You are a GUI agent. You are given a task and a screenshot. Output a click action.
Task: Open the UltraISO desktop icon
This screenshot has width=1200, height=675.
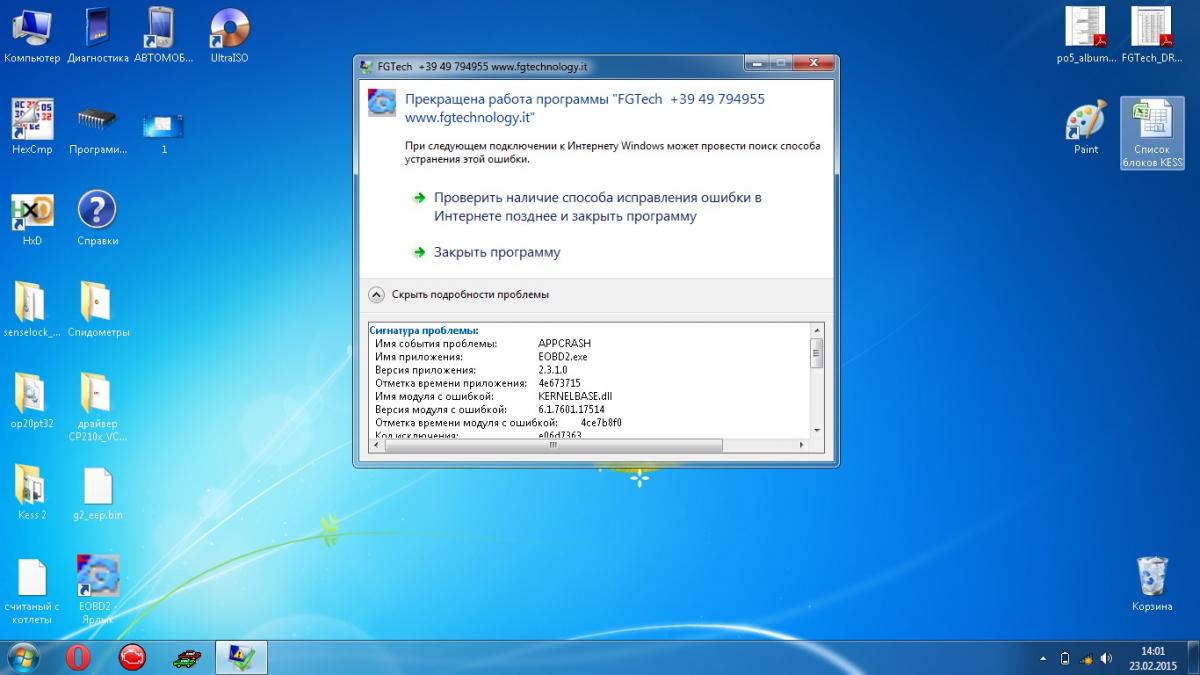click(229, 30)
